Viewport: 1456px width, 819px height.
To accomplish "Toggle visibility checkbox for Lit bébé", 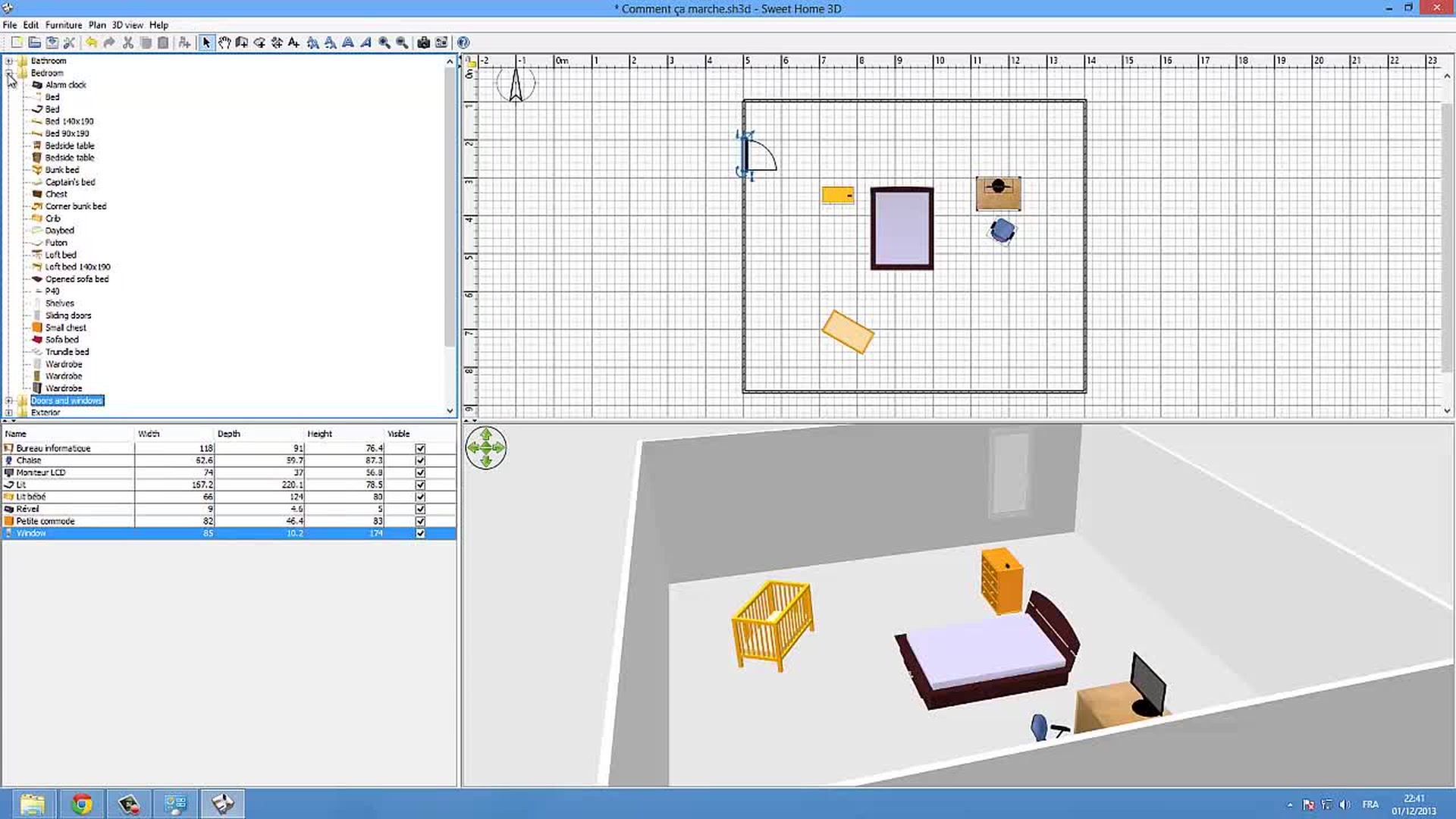I will [420, 497].
